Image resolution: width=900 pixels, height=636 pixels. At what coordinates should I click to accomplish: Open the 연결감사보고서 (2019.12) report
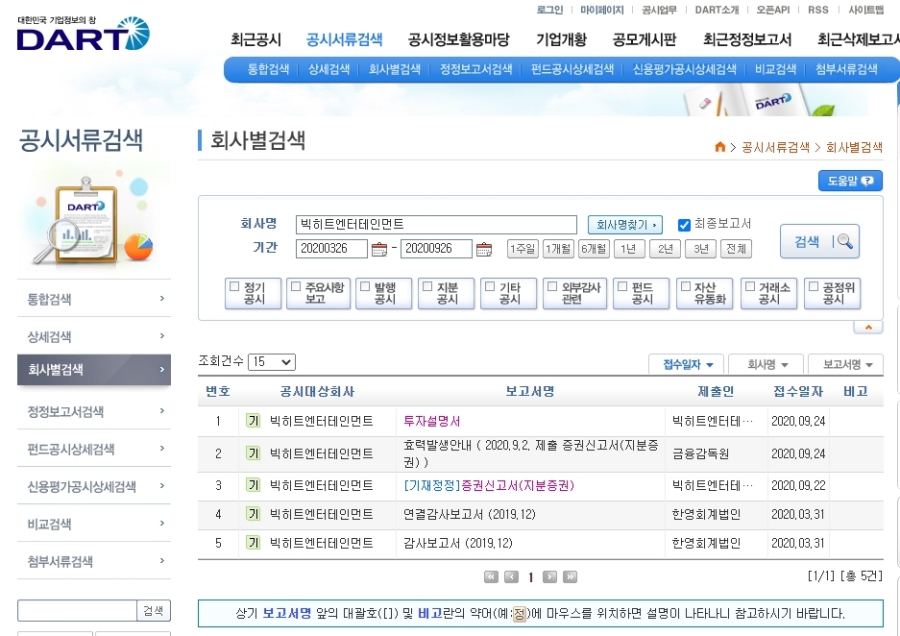(x=469, y=514)
